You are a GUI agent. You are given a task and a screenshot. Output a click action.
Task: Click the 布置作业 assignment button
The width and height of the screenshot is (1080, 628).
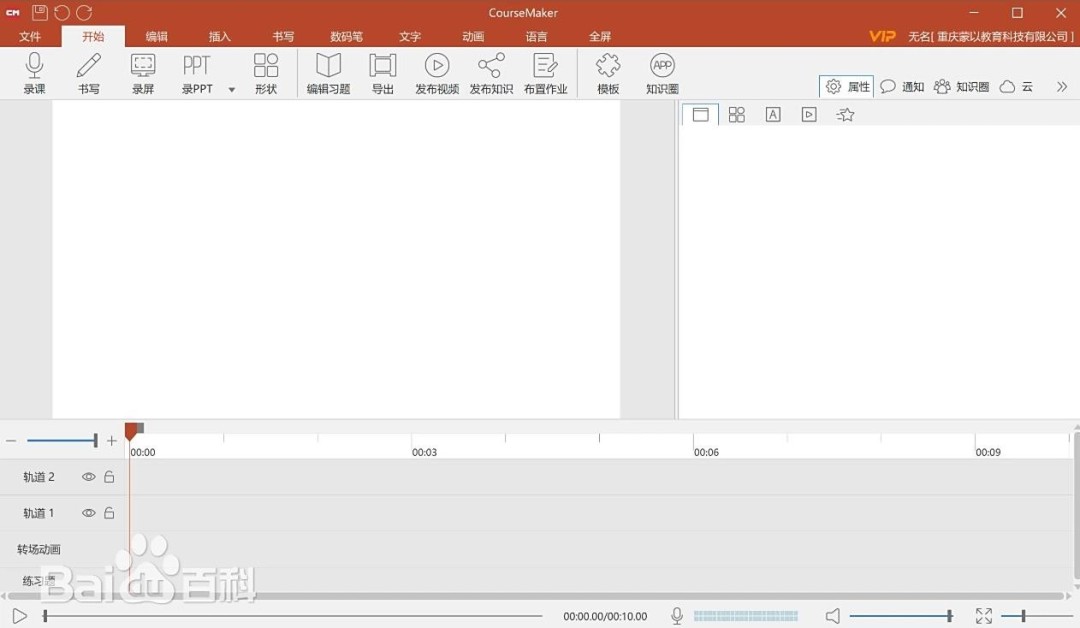click(x=546, y=72)
